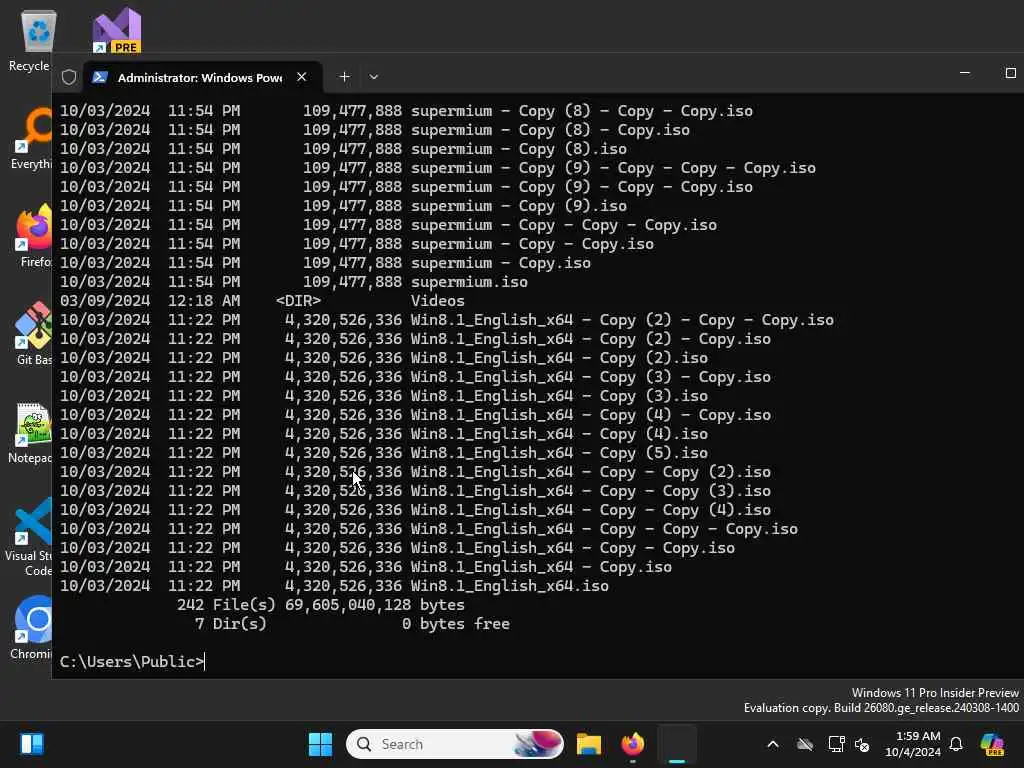The height and width of the screenshot is (768, 1024).
Task: Click the muted volume tray icon
Action: tap(862, 744)
